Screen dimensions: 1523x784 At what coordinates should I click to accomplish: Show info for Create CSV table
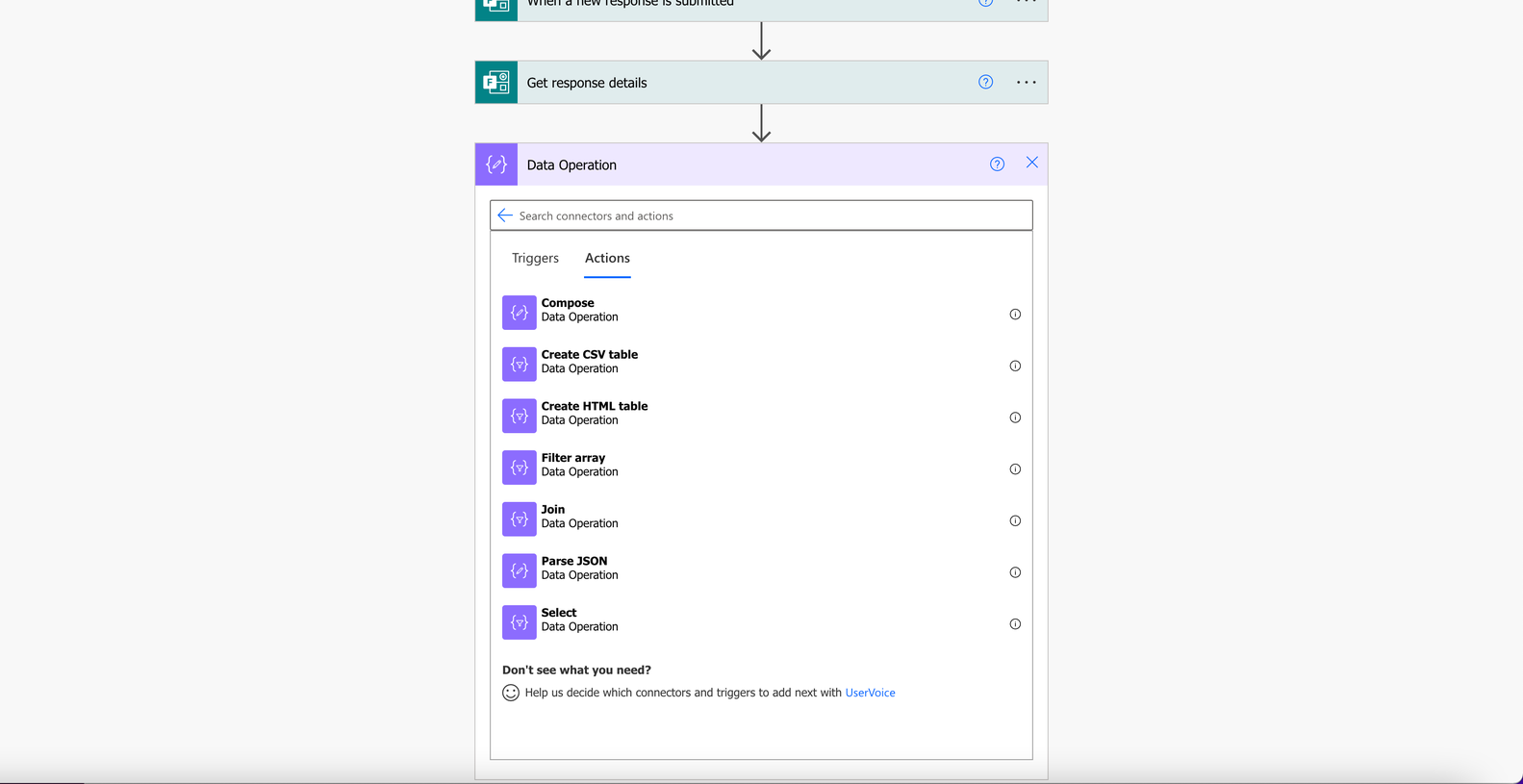point(1015,366)
